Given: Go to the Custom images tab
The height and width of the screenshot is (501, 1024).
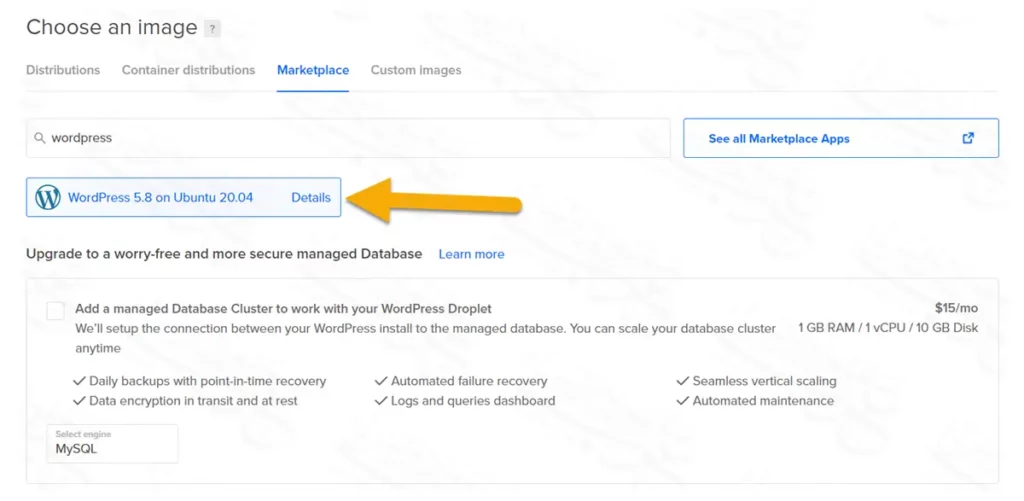Looking at the screenshot, I should [x=416, y=70].
